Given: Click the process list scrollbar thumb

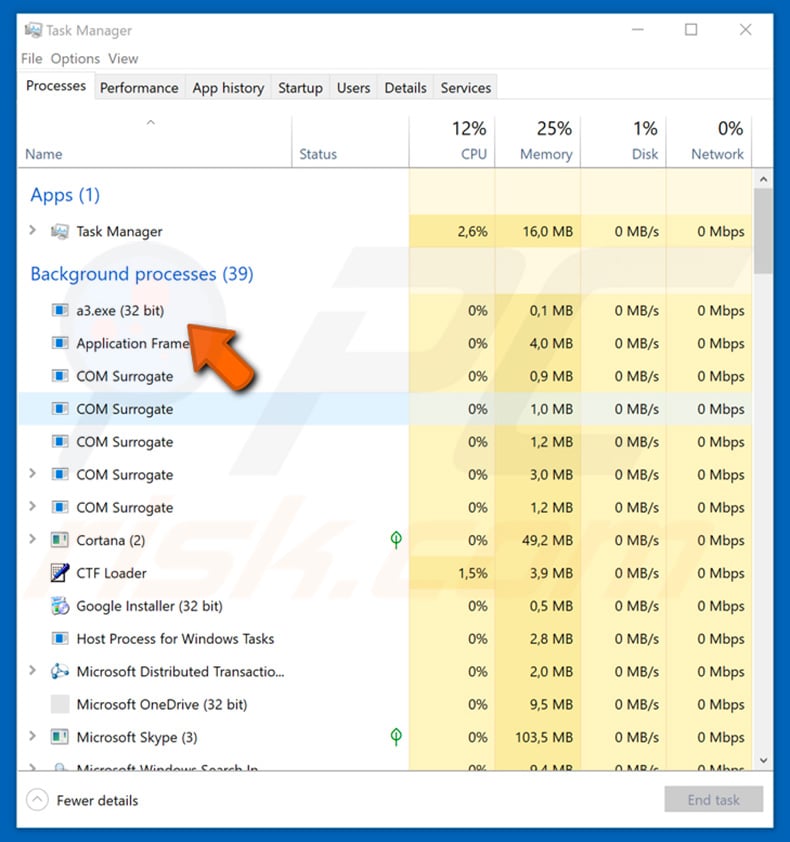Looking at the screenshot, I should tap(763, 231).
